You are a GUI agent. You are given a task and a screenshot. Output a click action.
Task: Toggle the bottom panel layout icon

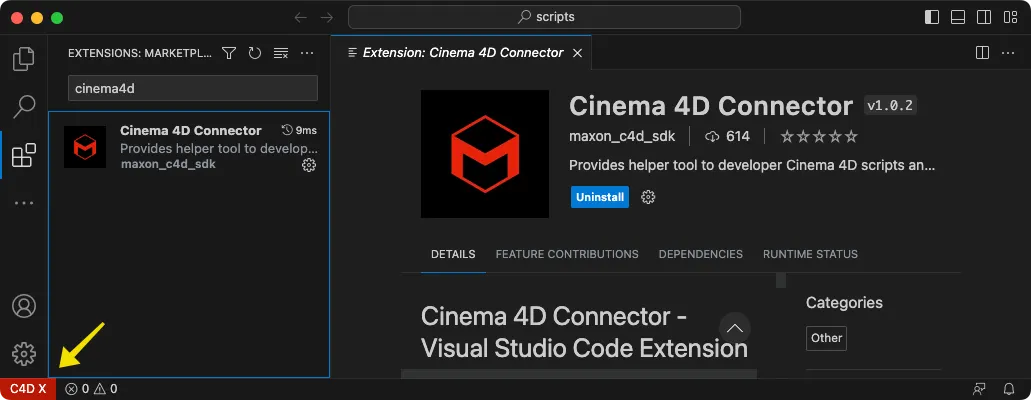(x=958, y=17)
